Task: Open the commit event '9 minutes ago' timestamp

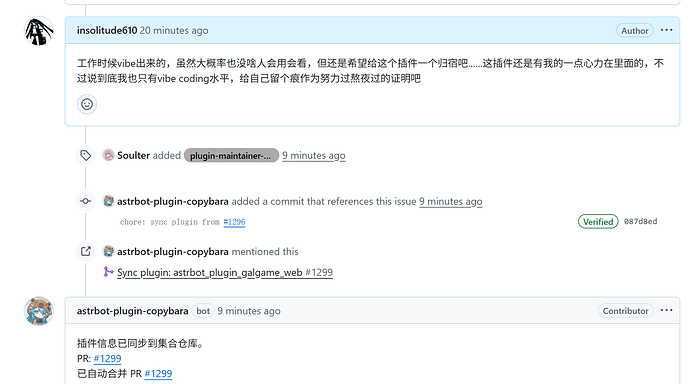Action: pos(451,201)
